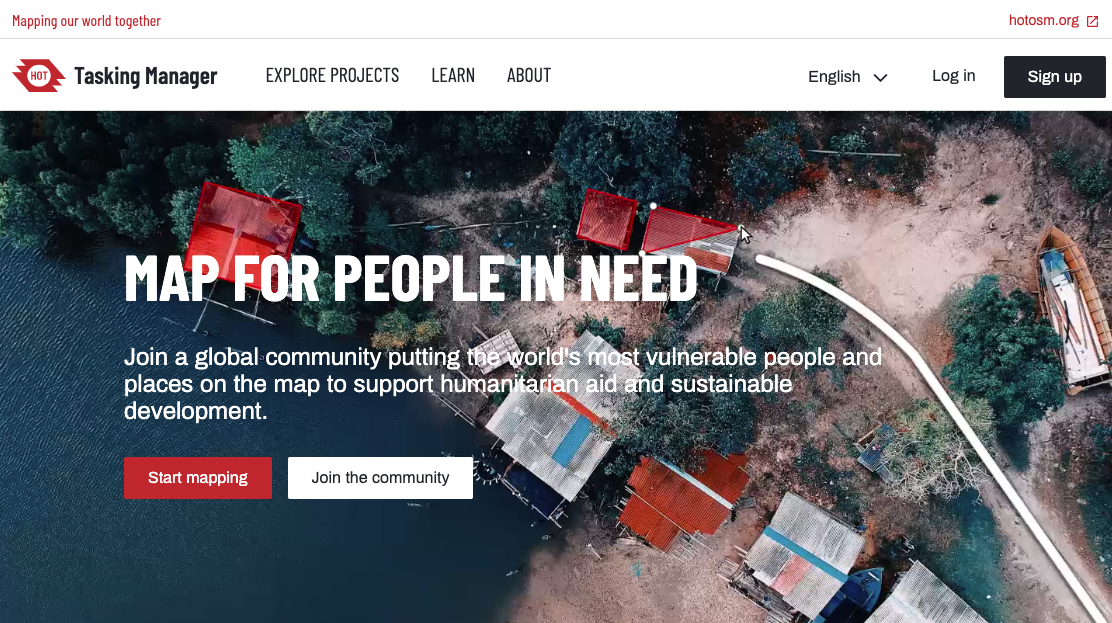Open the EXPLORE PROJECTS menu item
Viewport: 1112px width, 623px height.
[332, 75]
